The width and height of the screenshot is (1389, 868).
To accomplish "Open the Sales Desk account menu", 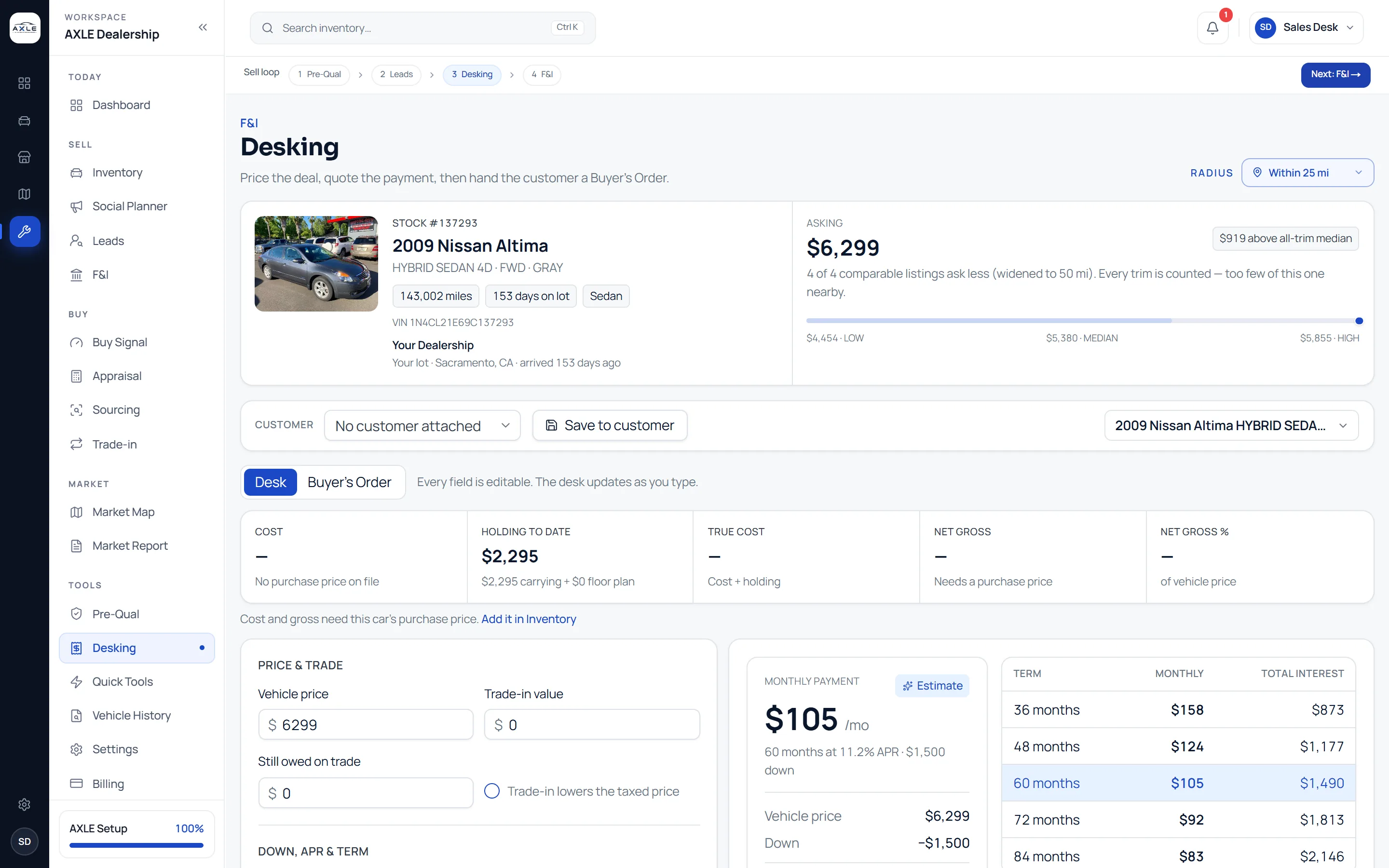I will pos(1306,27).
